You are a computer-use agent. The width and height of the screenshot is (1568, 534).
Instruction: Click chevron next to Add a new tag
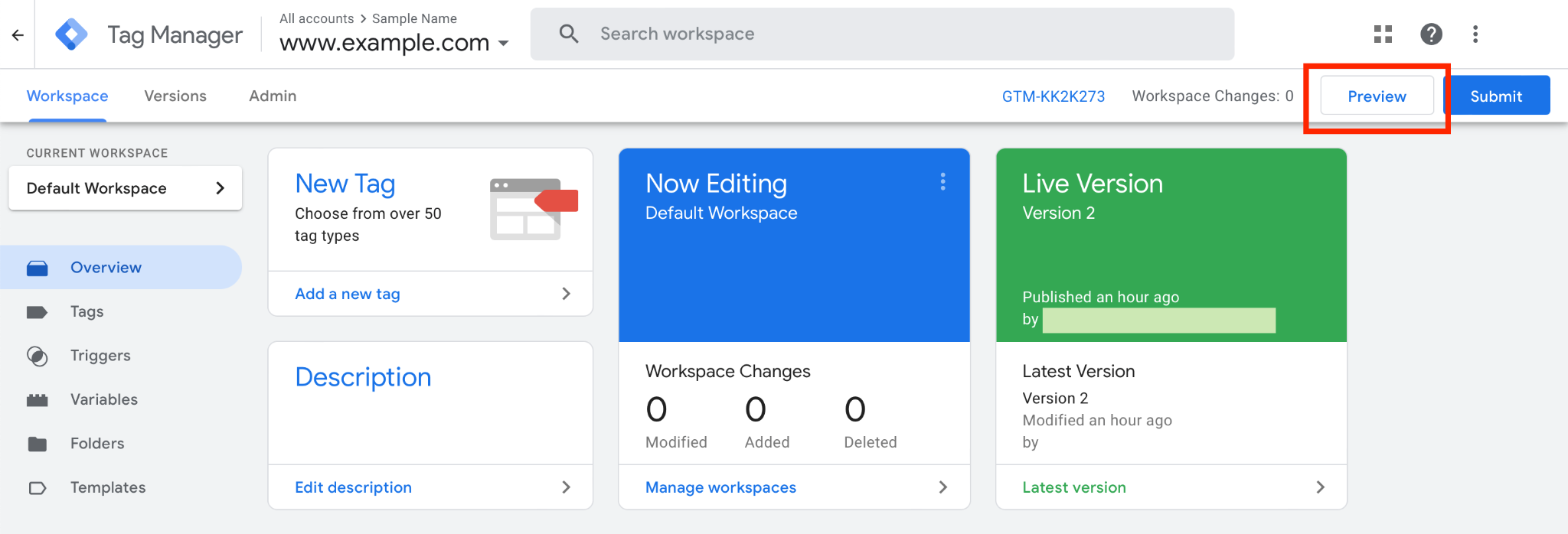[566, 294]
